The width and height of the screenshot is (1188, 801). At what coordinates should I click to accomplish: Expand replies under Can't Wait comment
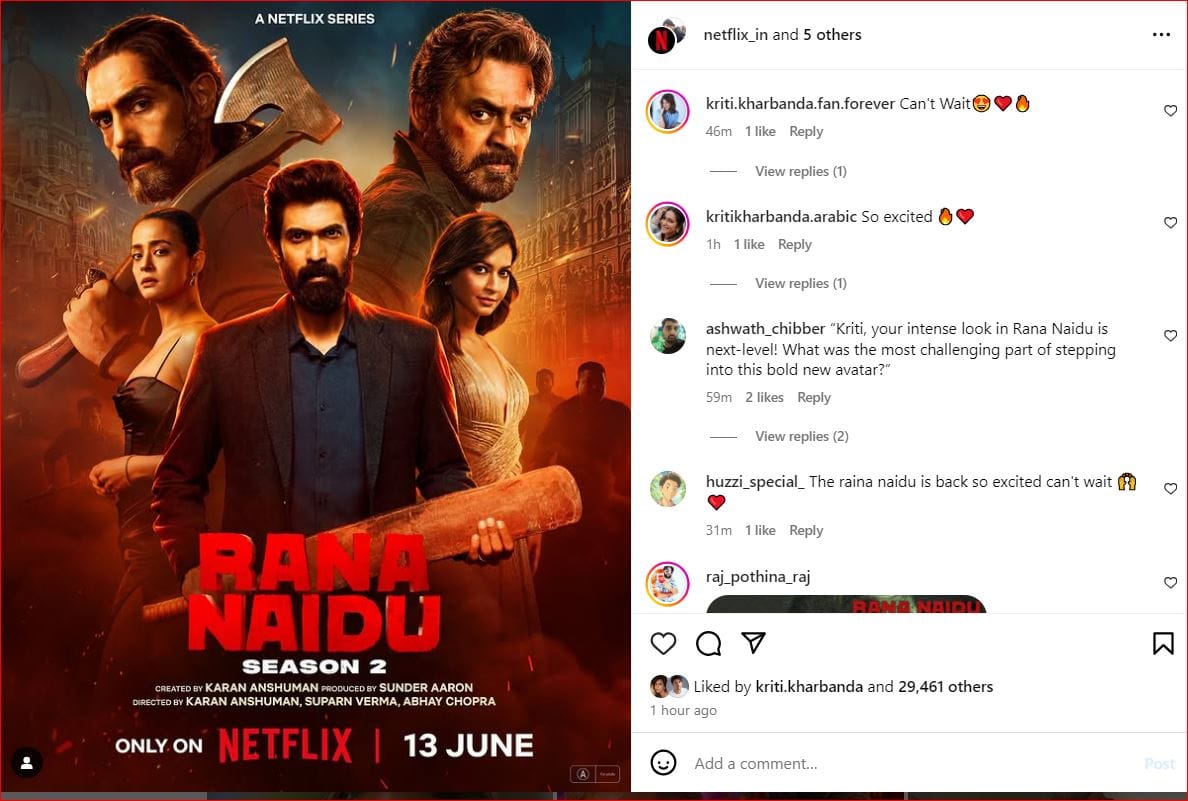point(800,171)
